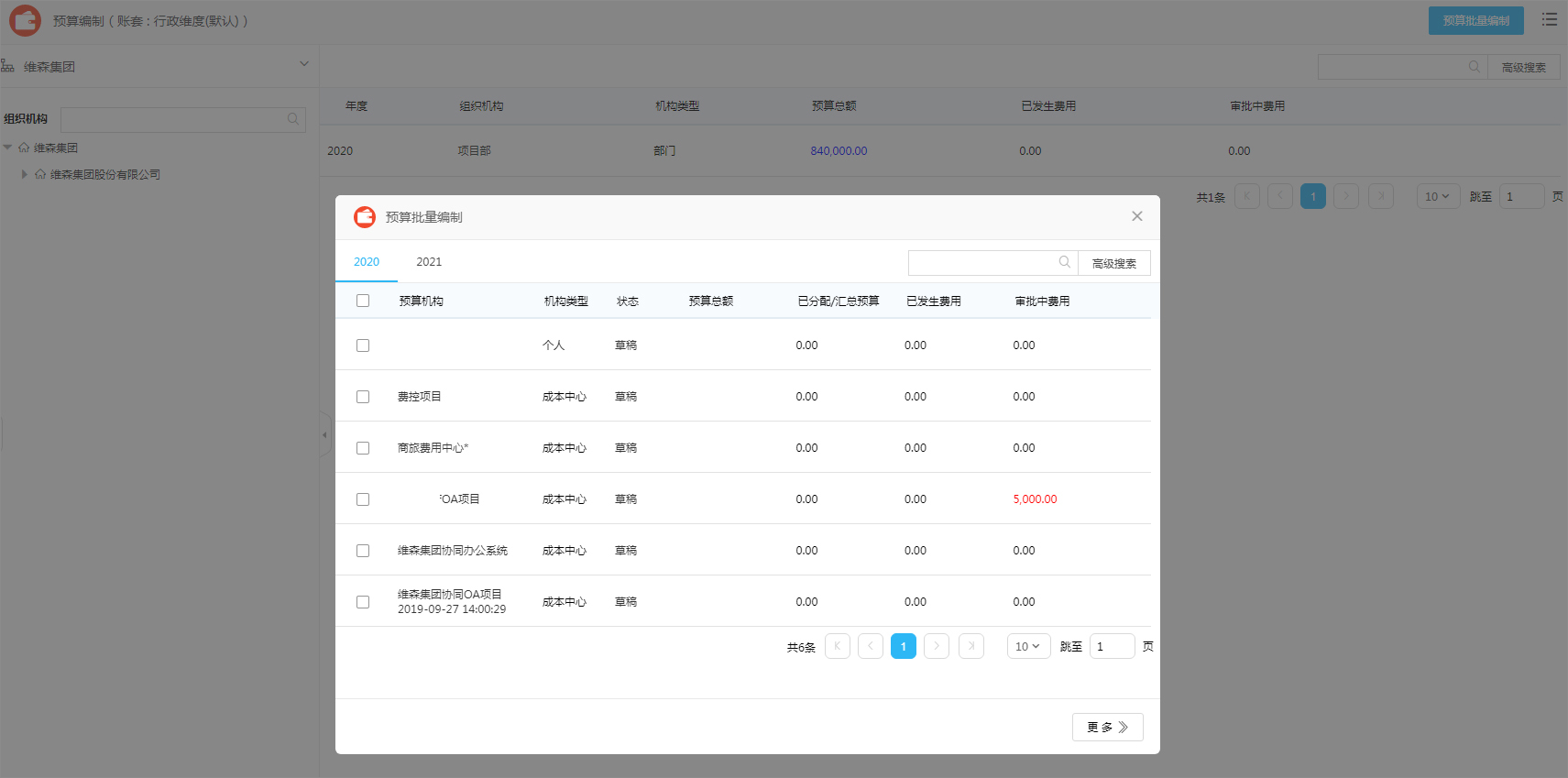Viewport: 1568px width, 778px height.
Task: Go to last page in background table pagination
Action: tap(1381, 196)
